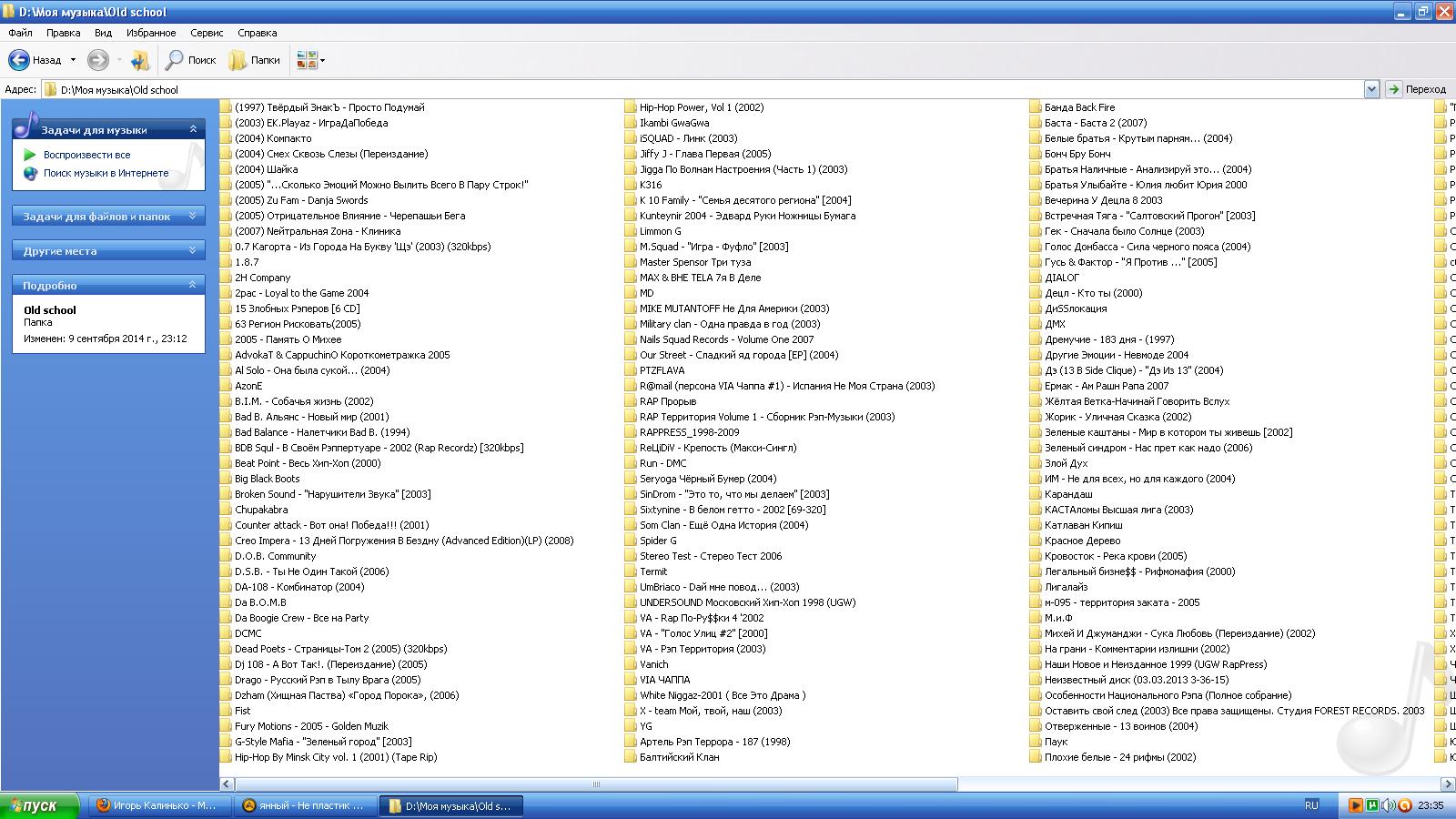The width and height of the screenshot is (1456, 819).
Task: Select folder icon of 'PTZFLAVA'
Action: tap(631, 370)
